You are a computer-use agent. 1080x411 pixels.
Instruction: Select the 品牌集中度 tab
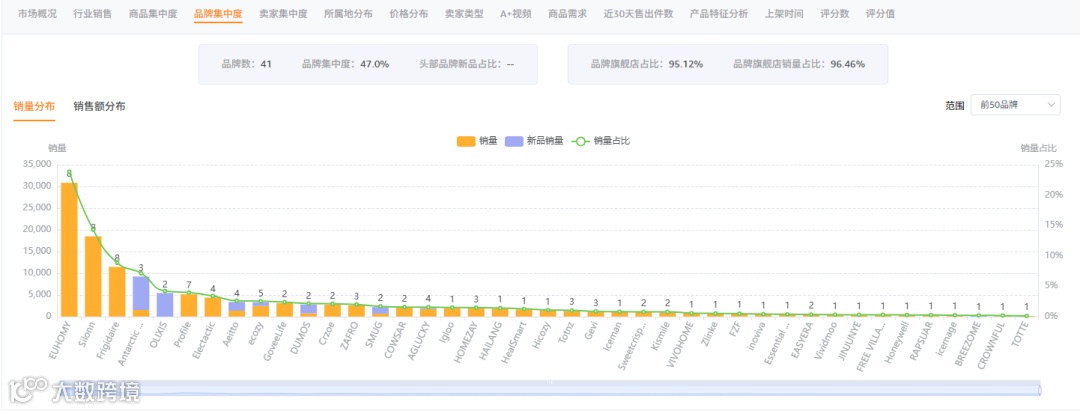218,13
